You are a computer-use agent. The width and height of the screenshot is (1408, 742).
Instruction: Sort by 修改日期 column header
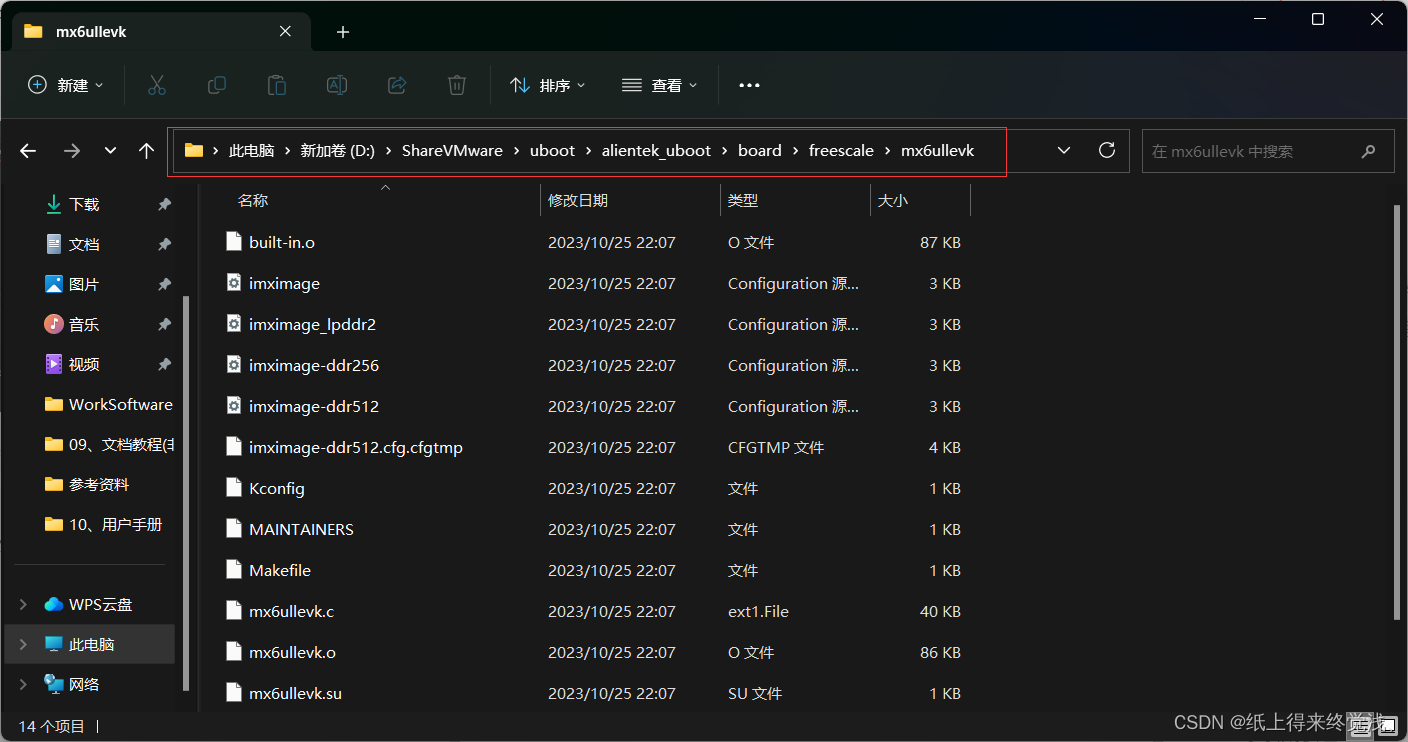[x=578, y=200]
